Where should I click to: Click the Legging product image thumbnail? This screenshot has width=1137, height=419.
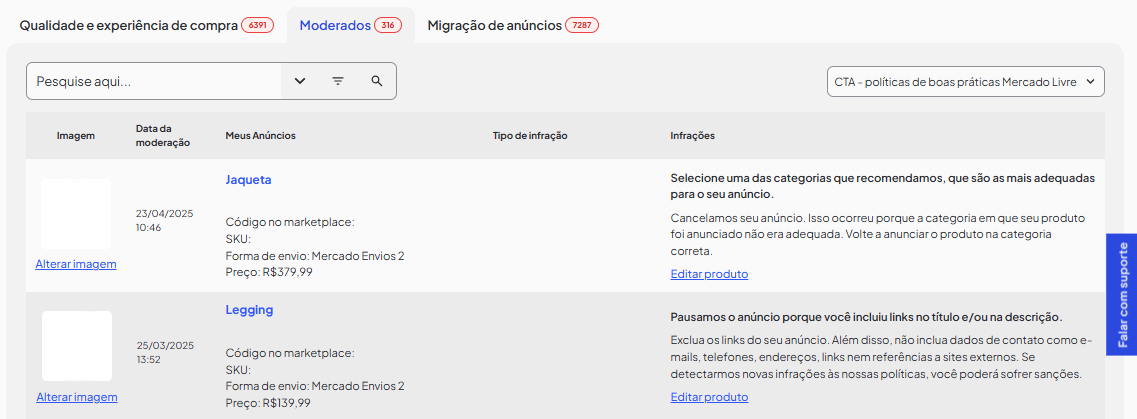click(77, 346)
